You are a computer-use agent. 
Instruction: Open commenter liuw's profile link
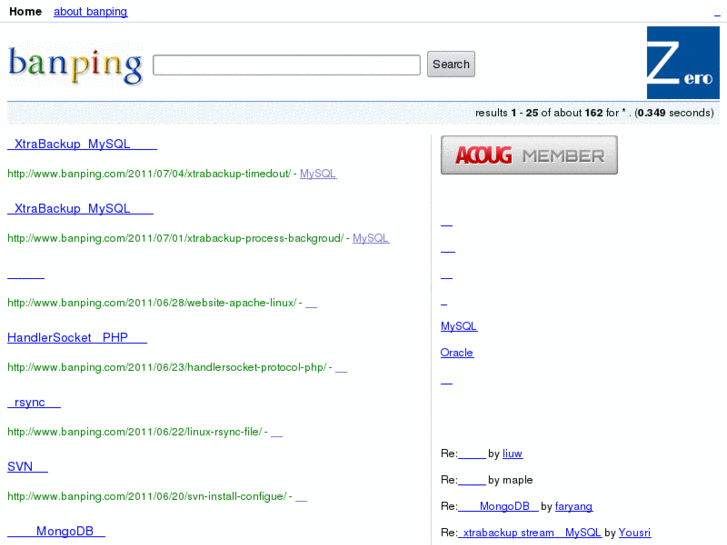(x=512, y=454)
